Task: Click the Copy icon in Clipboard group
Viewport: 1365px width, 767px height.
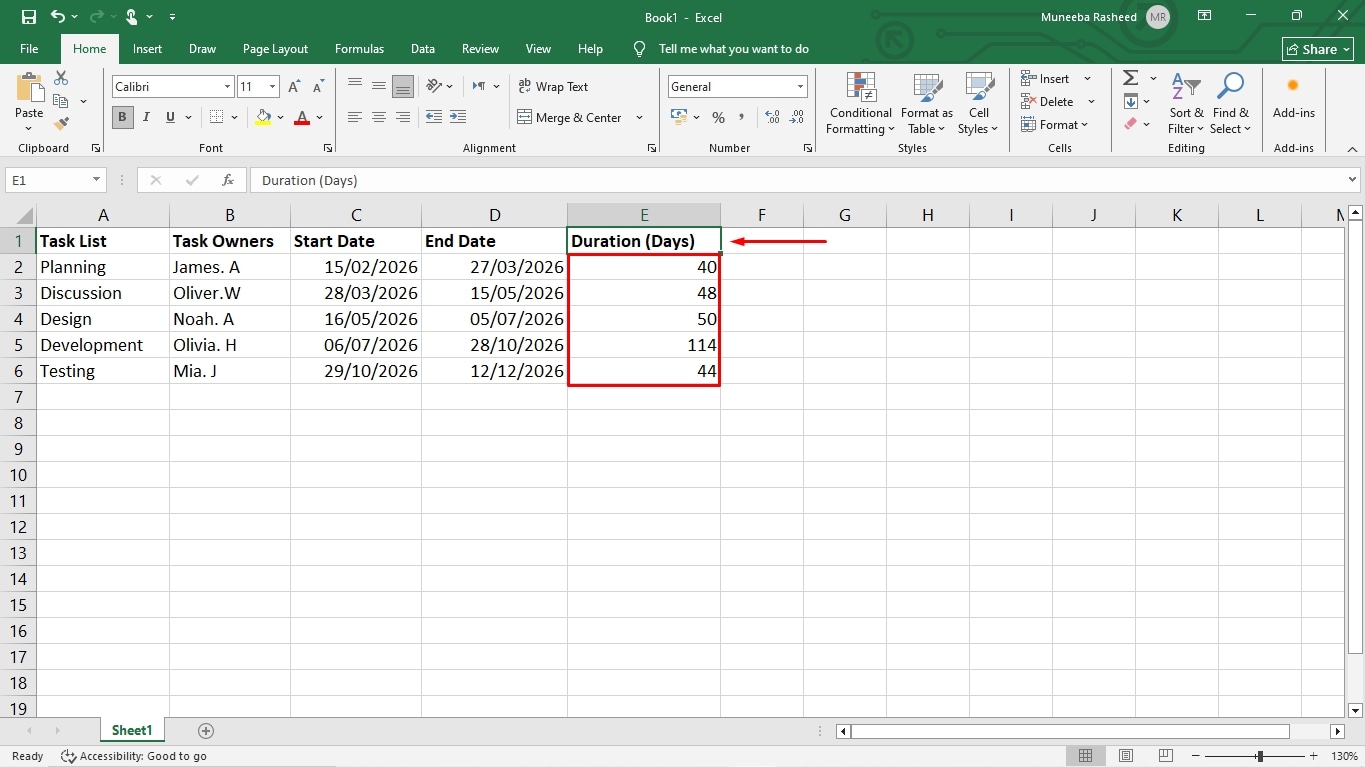Action: point(61,101)
